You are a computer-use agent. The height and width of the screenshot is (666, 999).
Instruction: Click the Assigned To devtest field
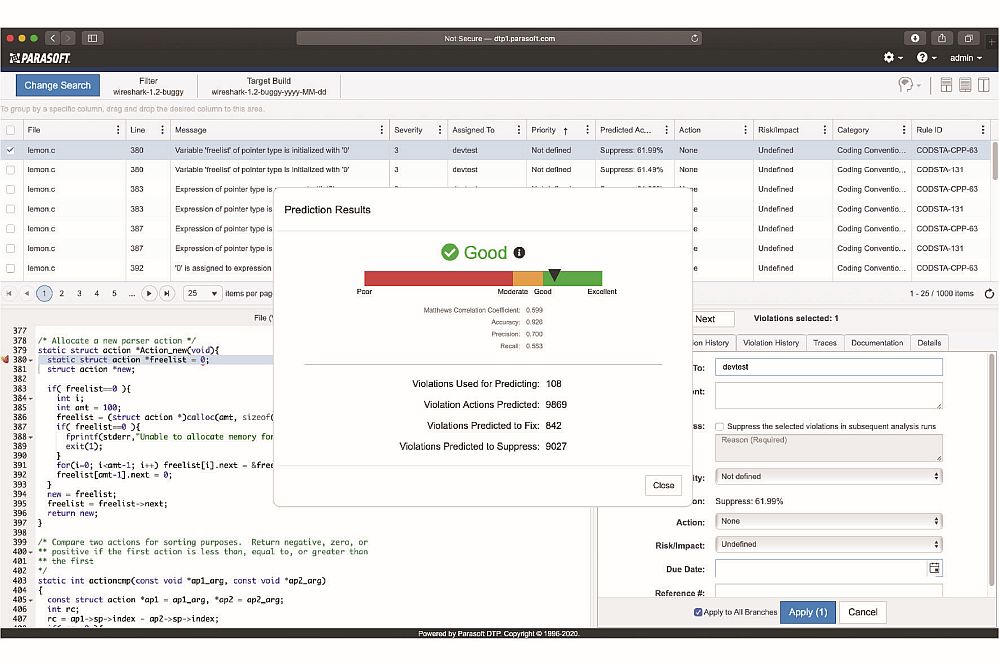tap(828, 367)
